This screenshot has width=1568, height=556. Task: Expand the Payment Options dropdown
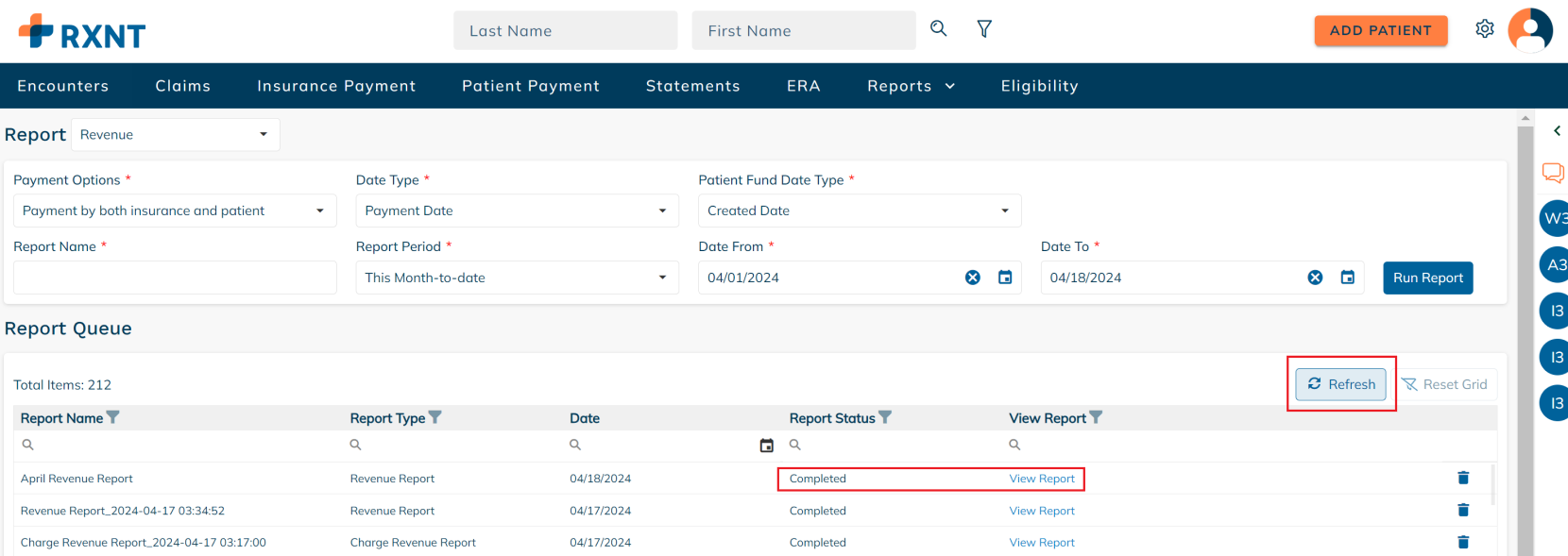coord(175,211)
